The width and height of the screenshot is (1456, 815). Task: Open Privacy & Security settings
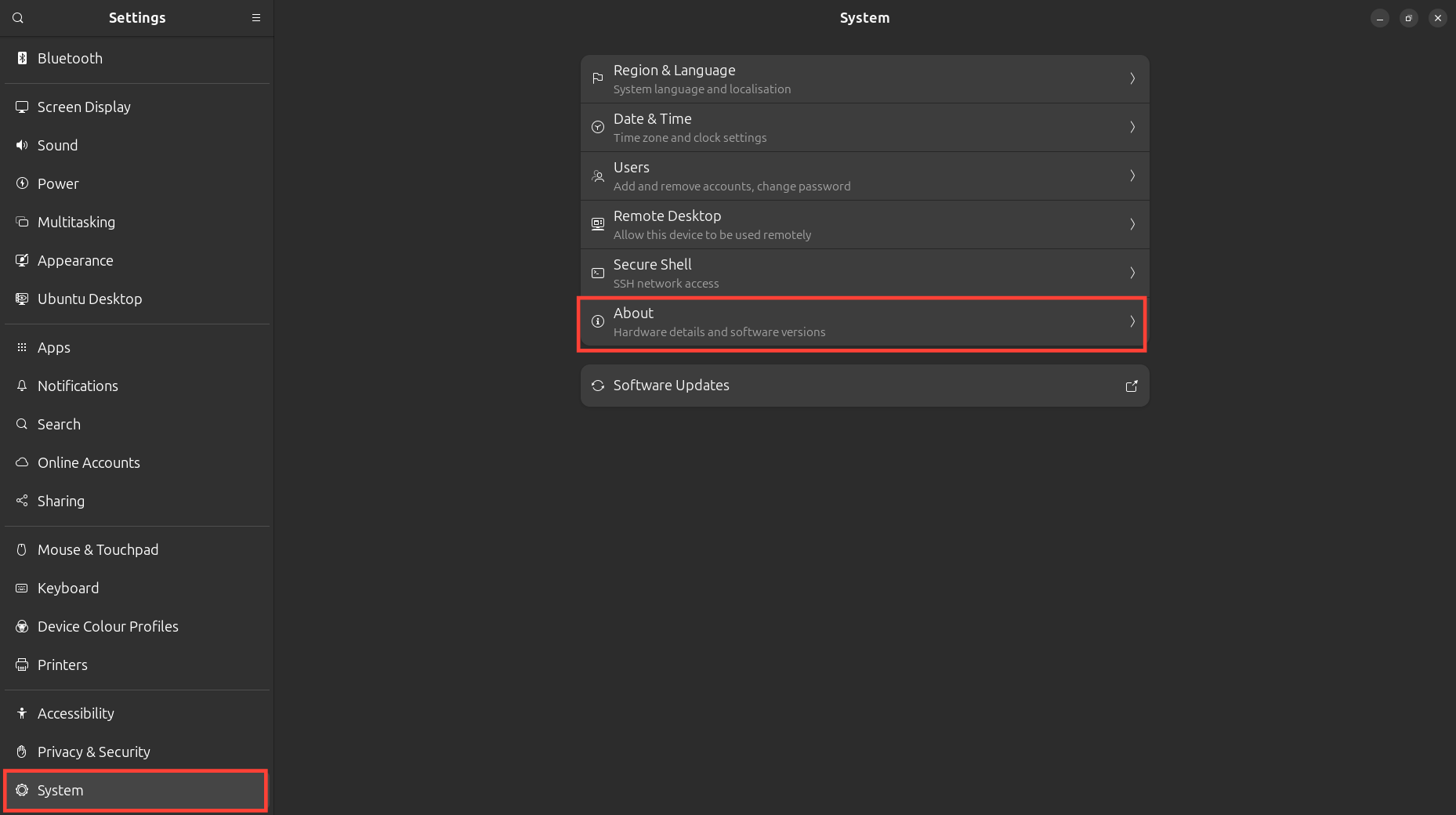tap(94, 752)
